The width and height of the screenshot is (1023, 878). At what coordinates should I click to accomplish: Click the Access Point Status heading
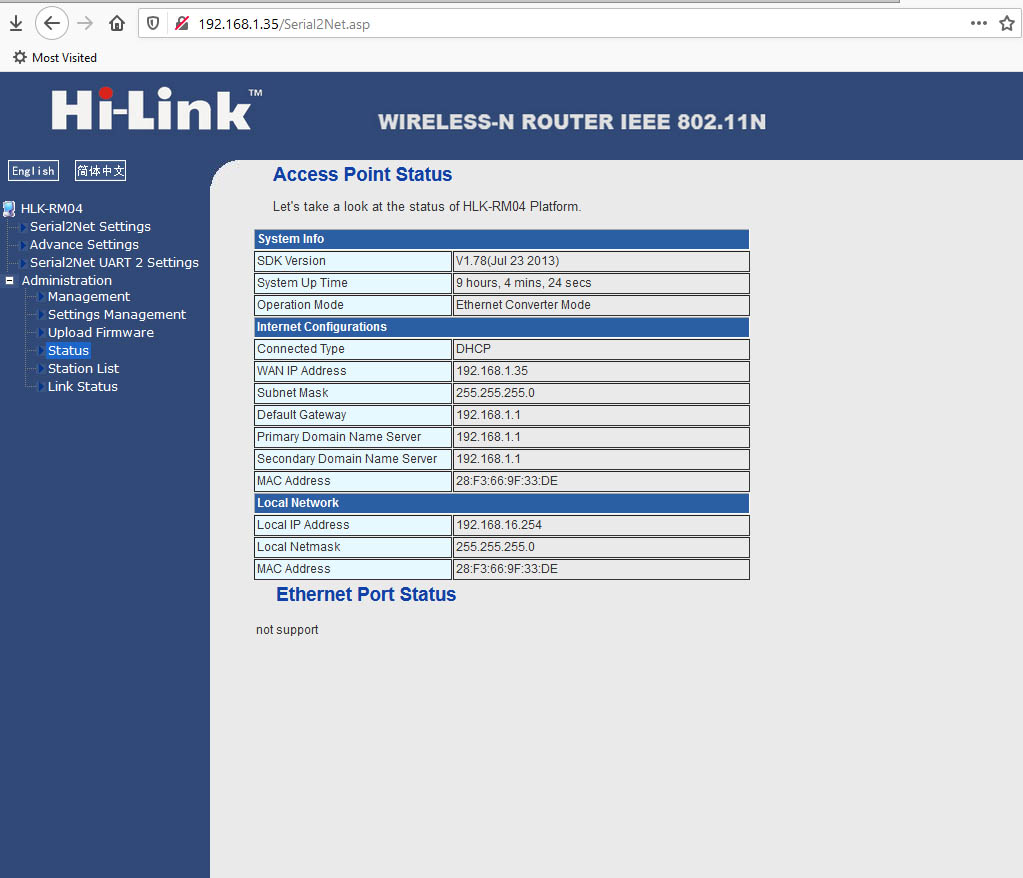coord(362,174)
